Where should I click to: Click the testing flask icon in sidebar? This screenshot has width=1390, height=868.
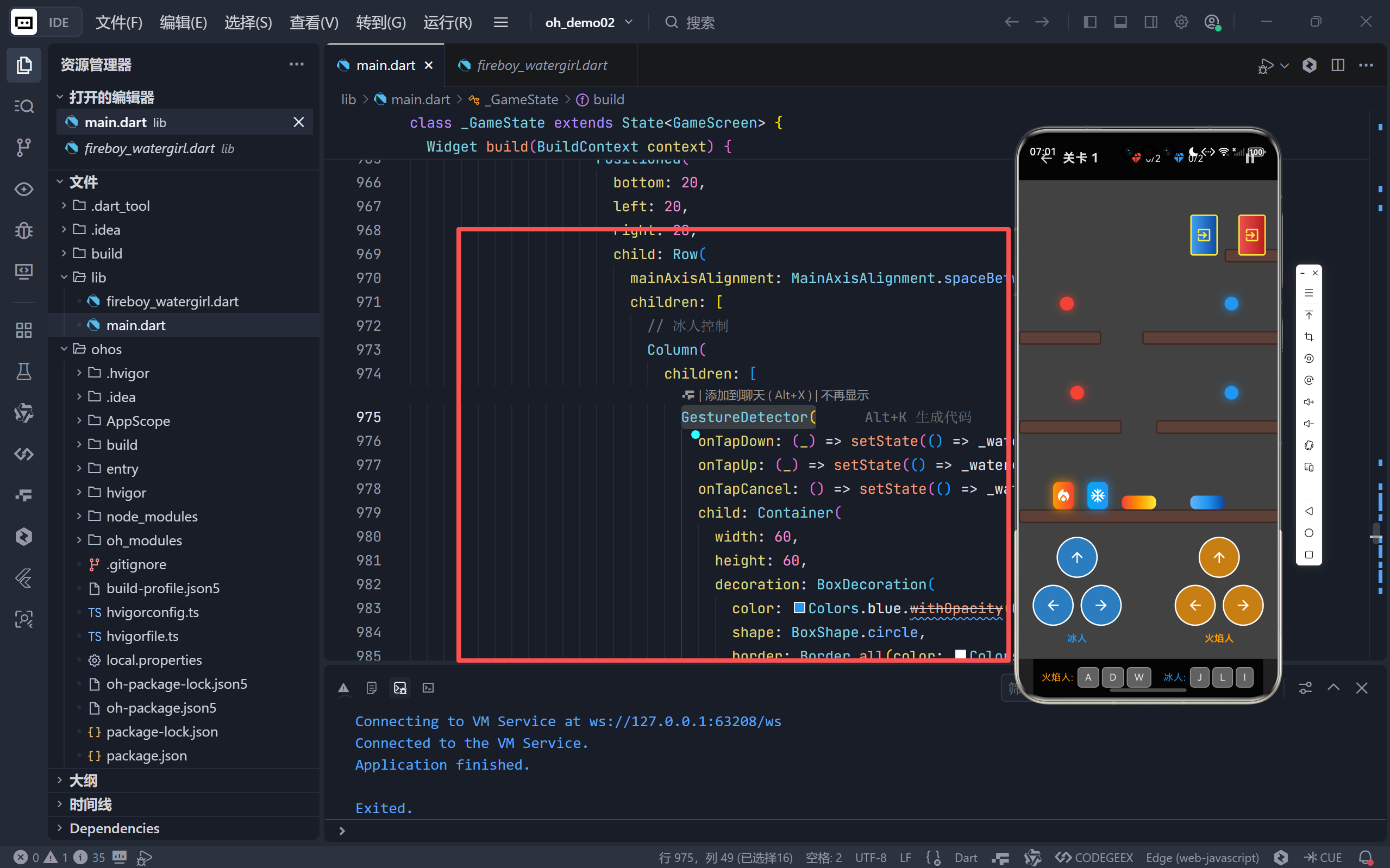[23, 372]
